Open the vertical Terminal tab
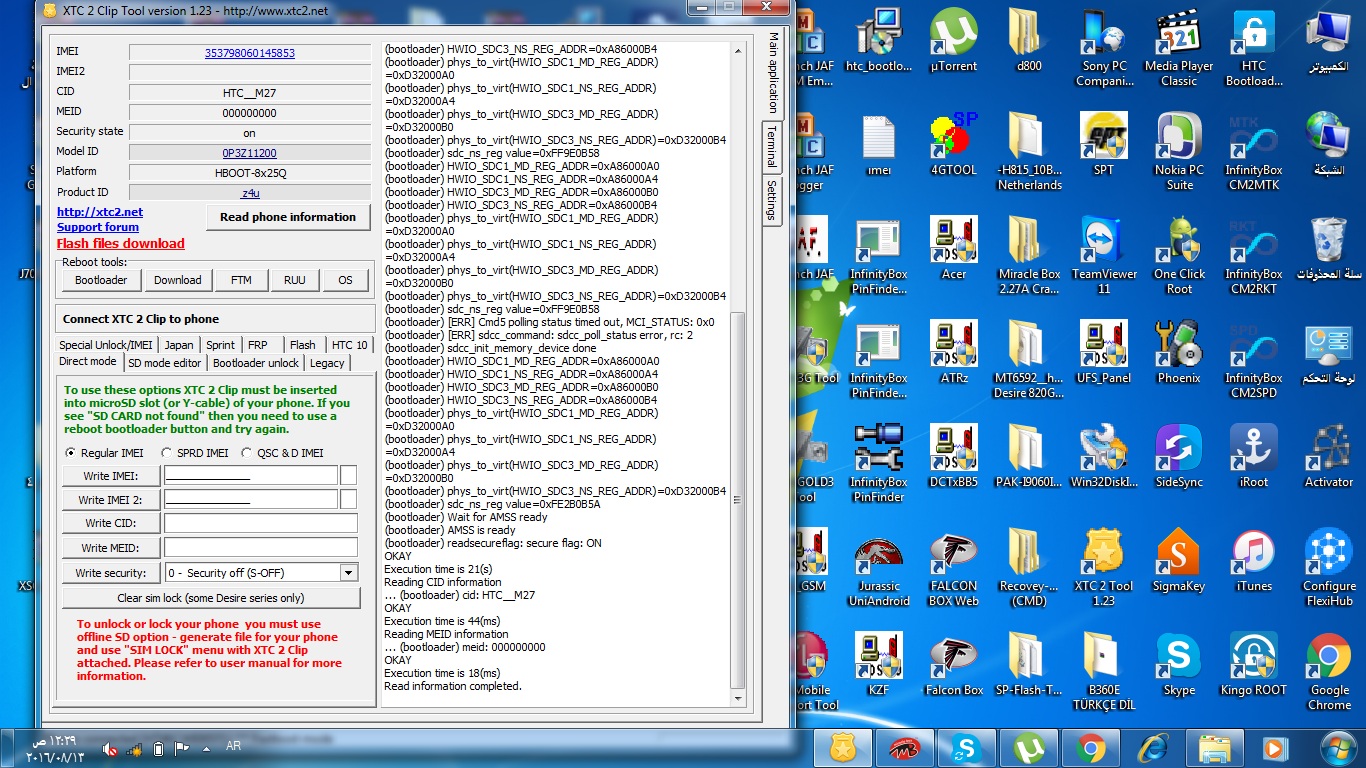 click(772, 146)
